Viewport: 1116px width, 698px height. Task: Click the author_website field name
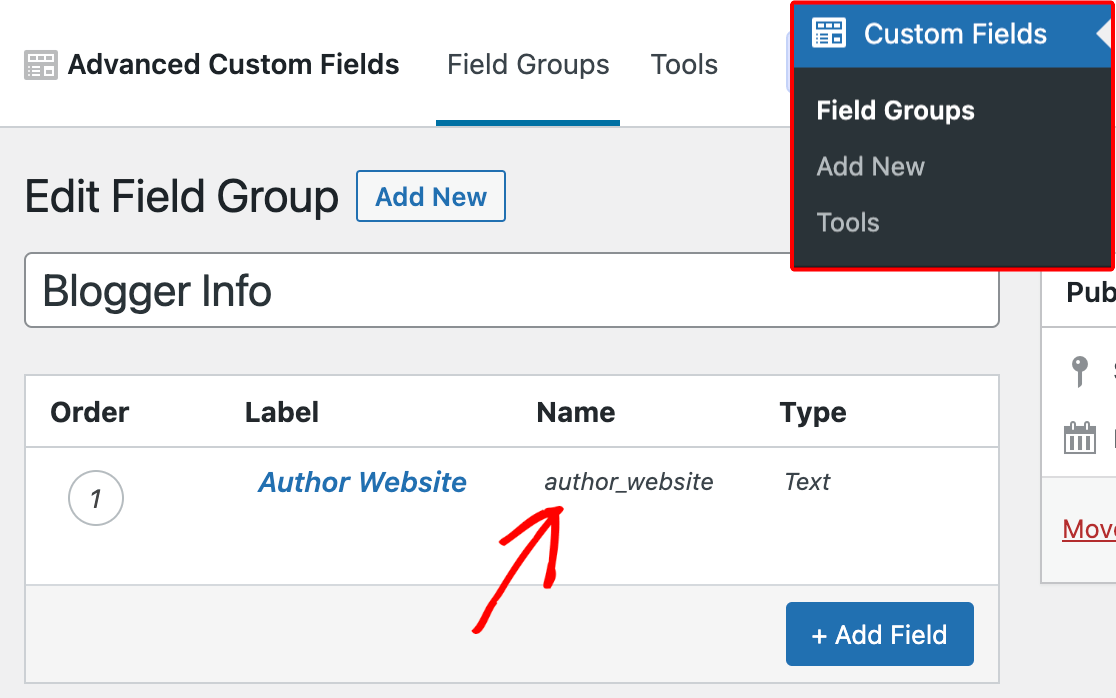coord(629,482)
